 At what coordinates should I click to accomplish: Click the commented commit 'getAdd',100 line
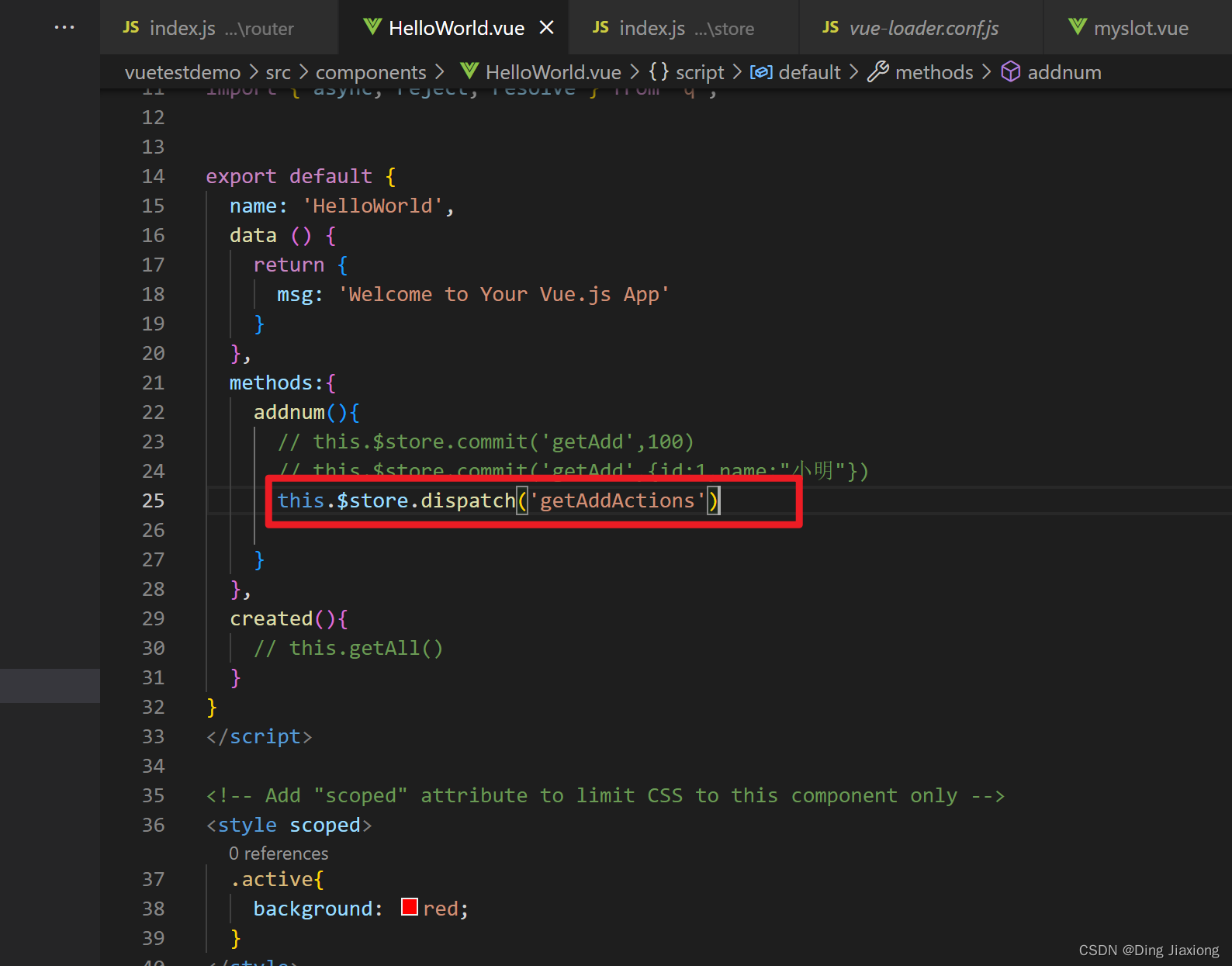[486, 441]
